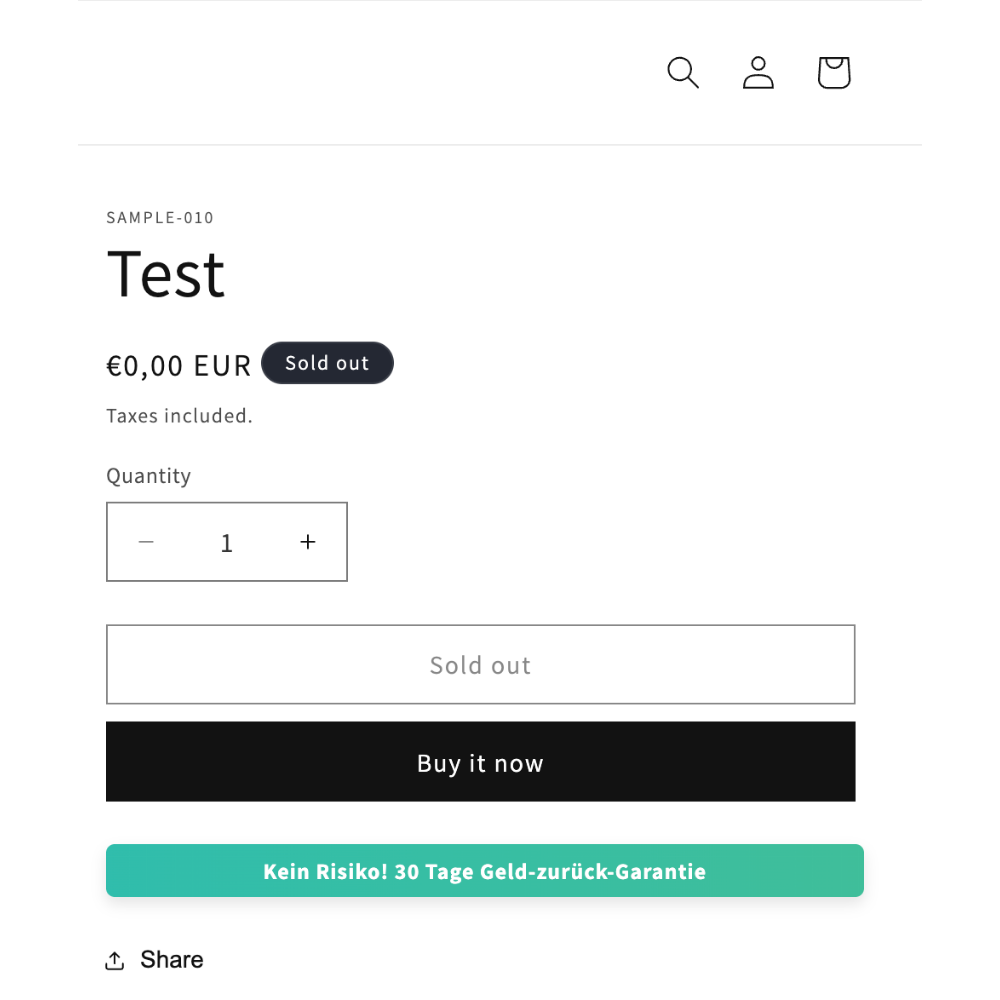Viewport: 1000px width, 1000px height.
Task: Click the black Buy it now button
Action: click(x=480, y=761)
